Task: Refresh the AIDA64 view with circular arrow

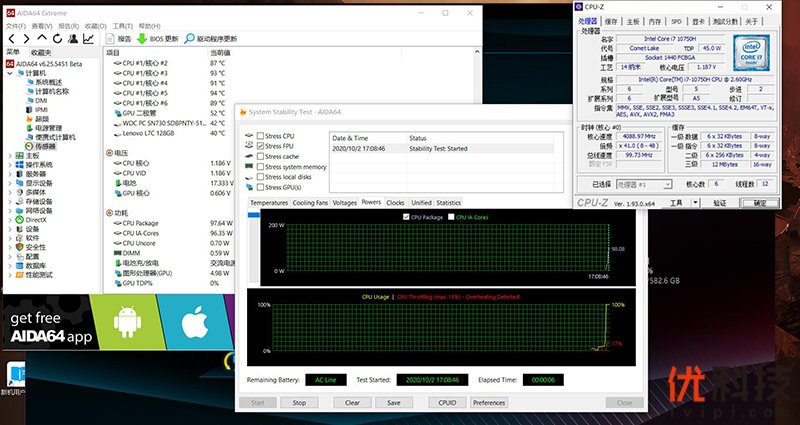Action: [57, 39]
